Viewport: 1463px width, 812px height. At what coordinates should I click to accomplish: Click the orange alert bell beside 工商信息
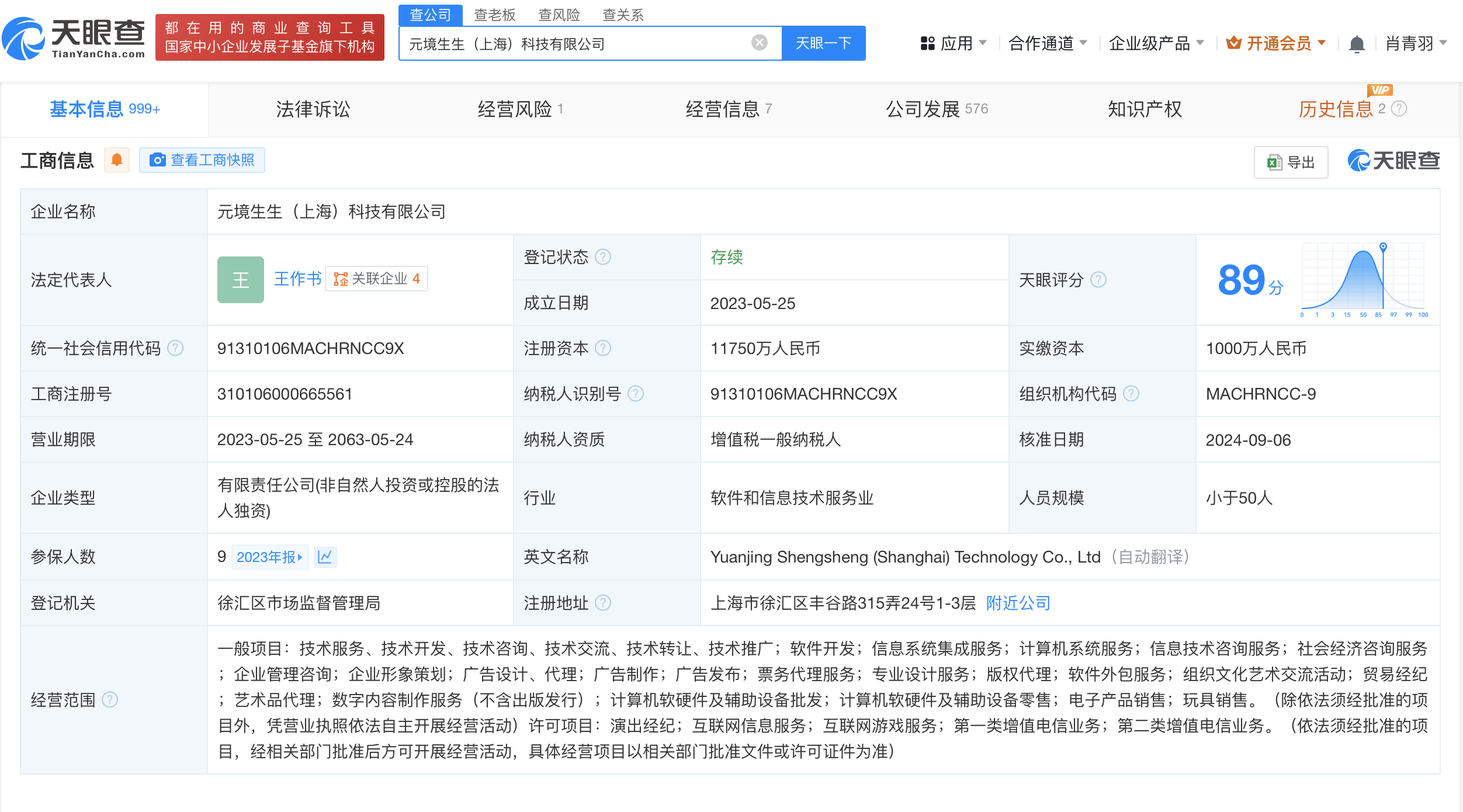(x=117, y=160)
